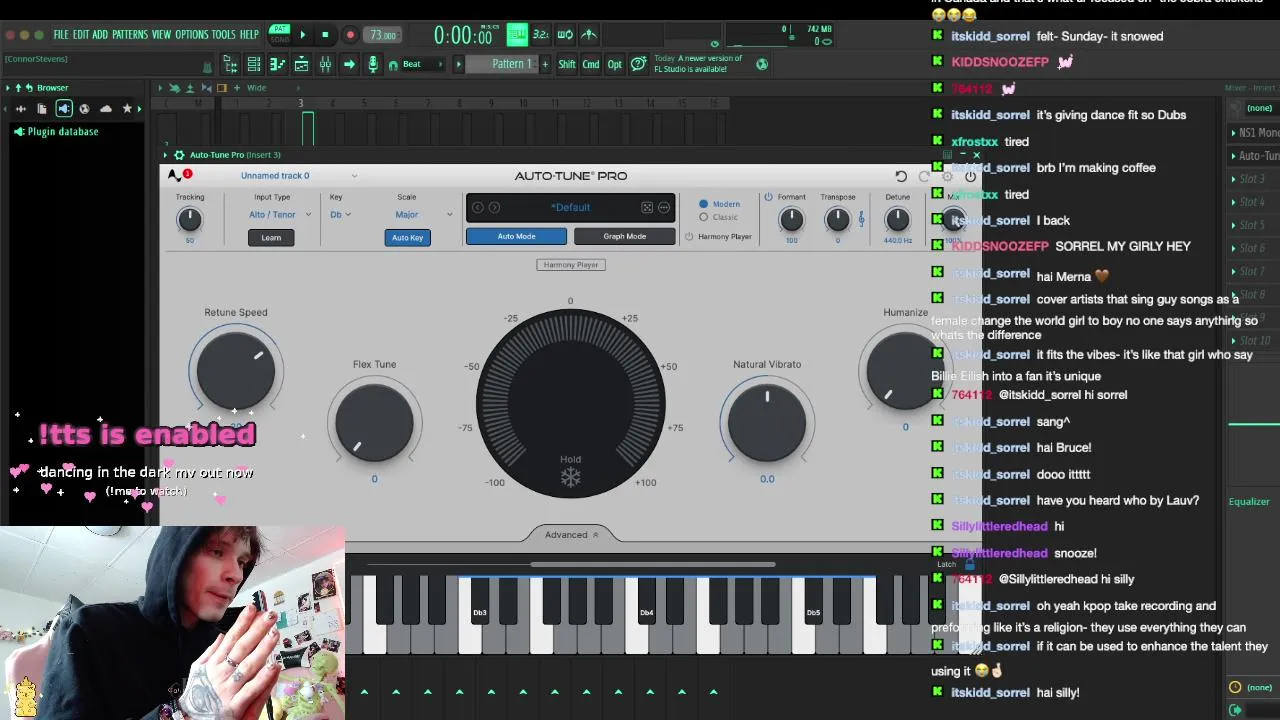Click the Shift modifier button
Viewport: 1280px width, 720px height.
tap(567, 64)
